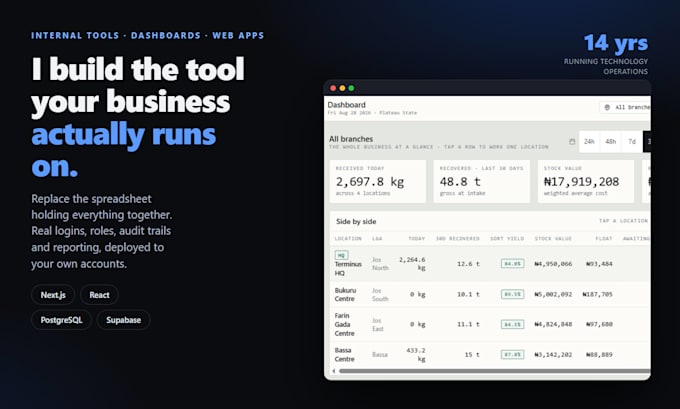Click the HQ badge above Terminus HQ
Image resolution: width=680 pixels, height=409 pixels.
(341, 255)
